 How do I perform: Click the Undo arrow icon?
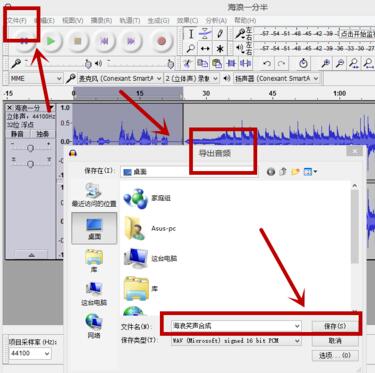point(267,63)
